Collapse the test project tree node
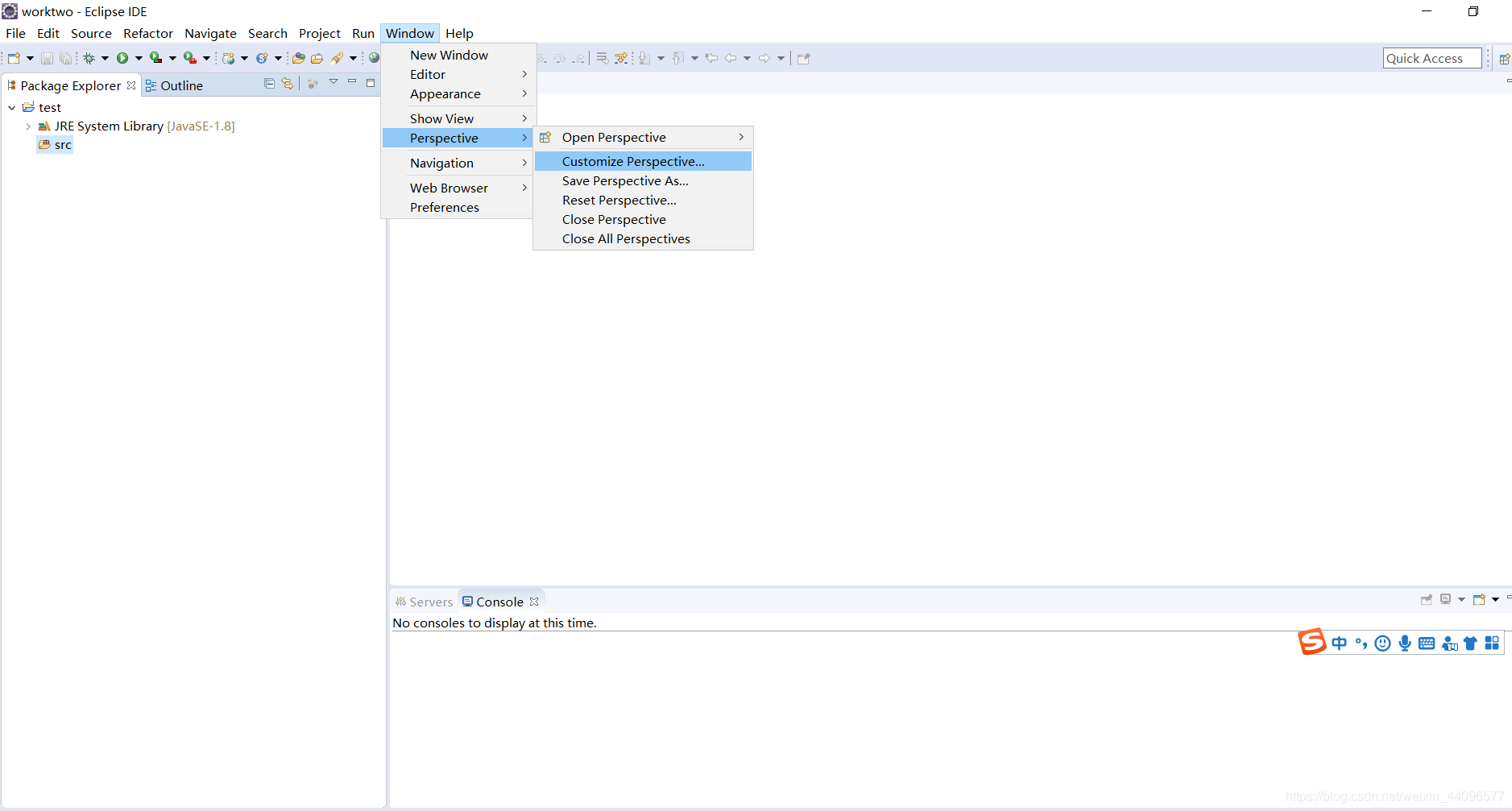 pyautogui.click(x=12, y=107)
